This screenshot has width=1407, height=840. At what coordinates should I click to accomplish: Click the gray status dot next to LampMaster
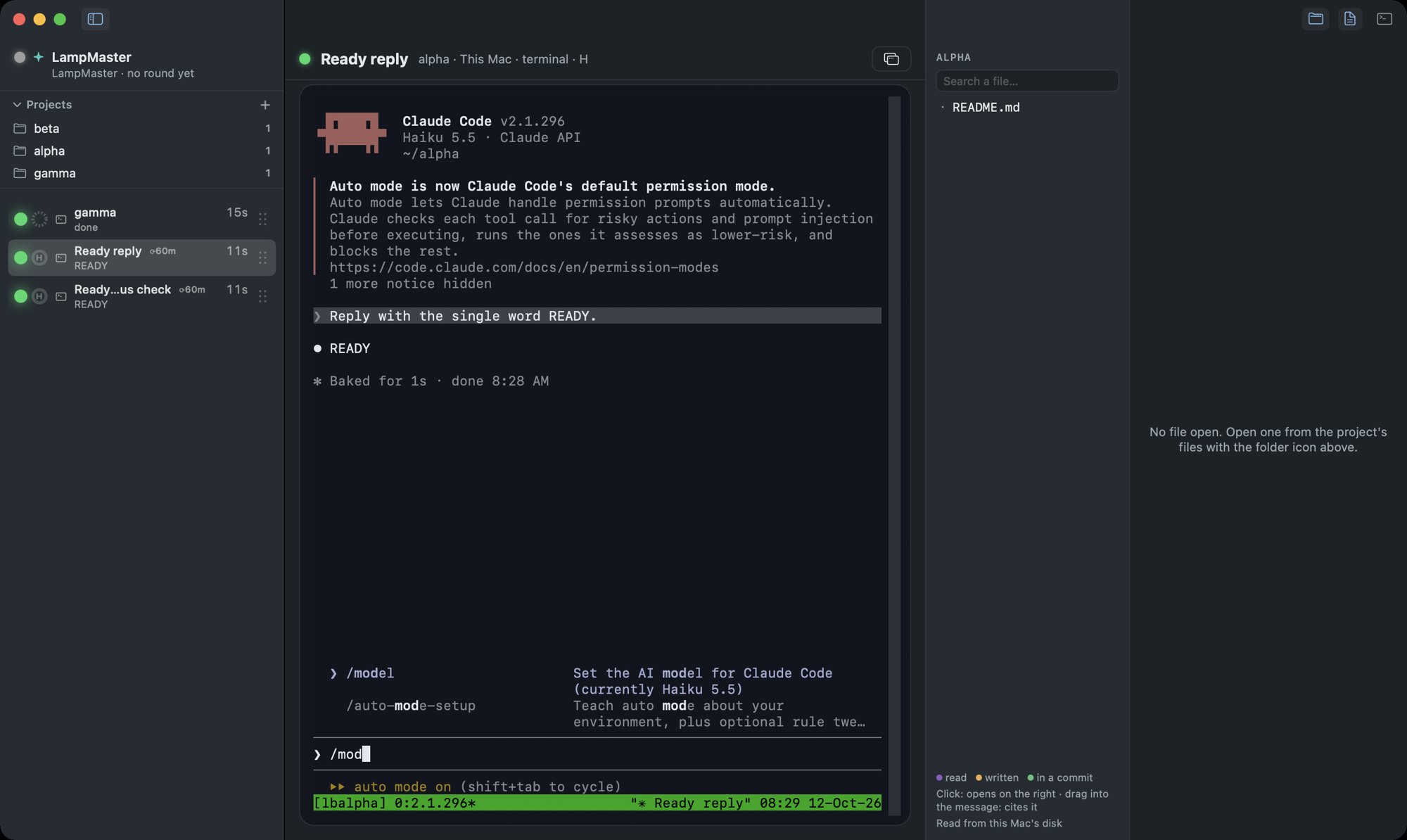click(x=20, y=57)
